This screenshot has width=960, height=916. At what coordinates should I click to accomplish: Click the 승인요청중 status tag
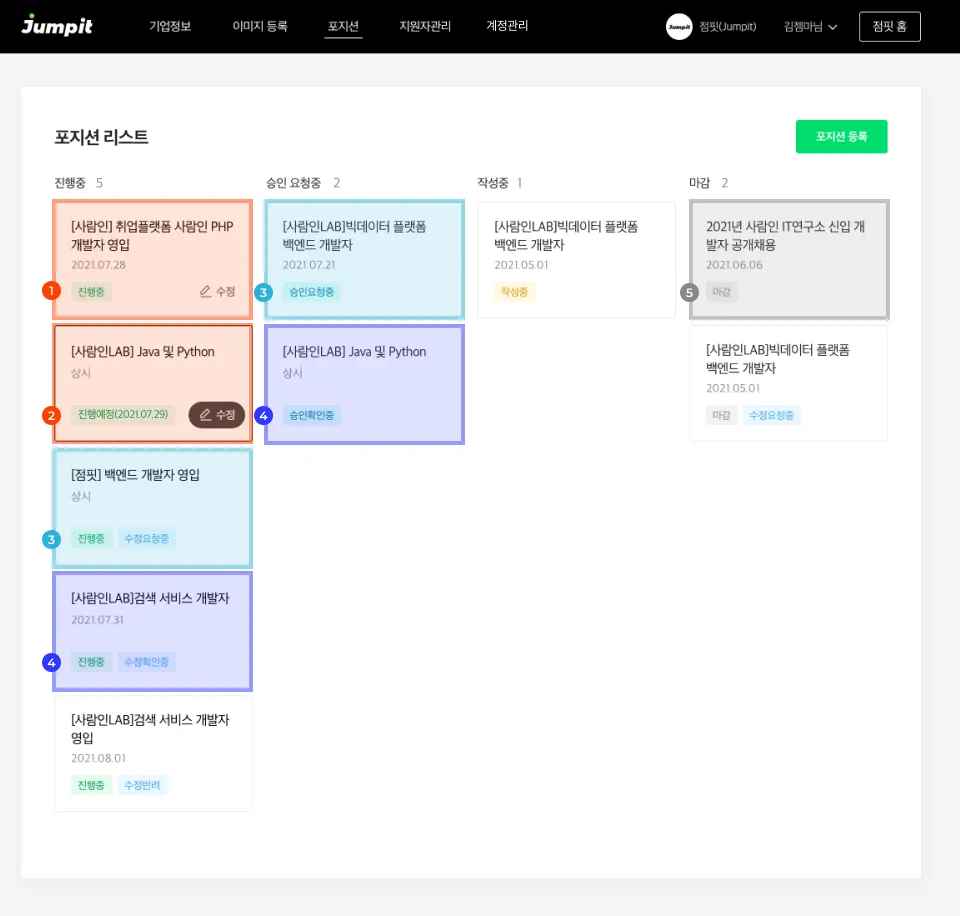click(312, 292)
